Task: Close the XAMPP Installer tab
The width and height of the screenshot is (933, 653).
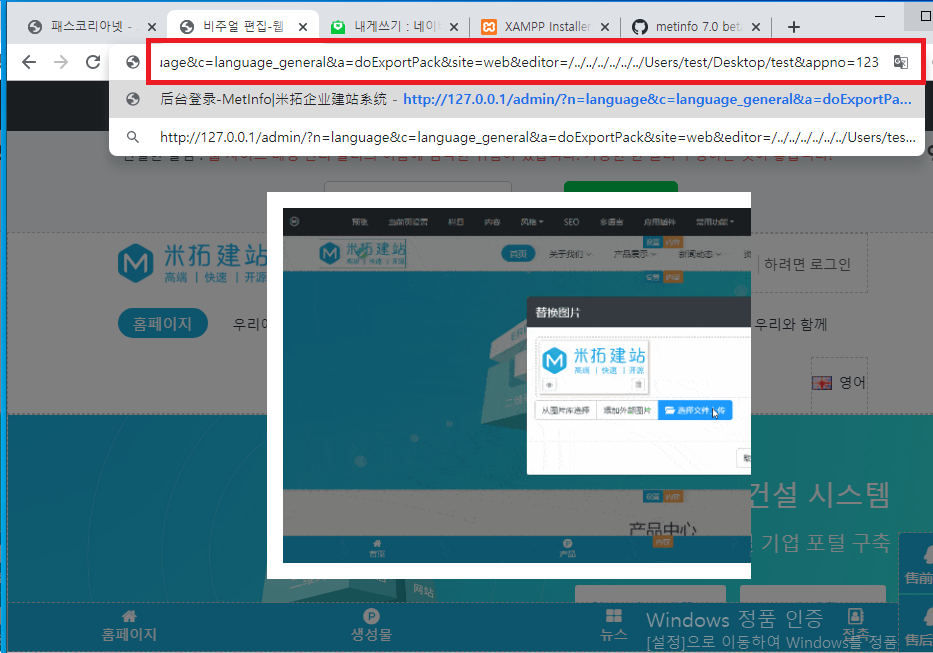Action: coord(605,27)
